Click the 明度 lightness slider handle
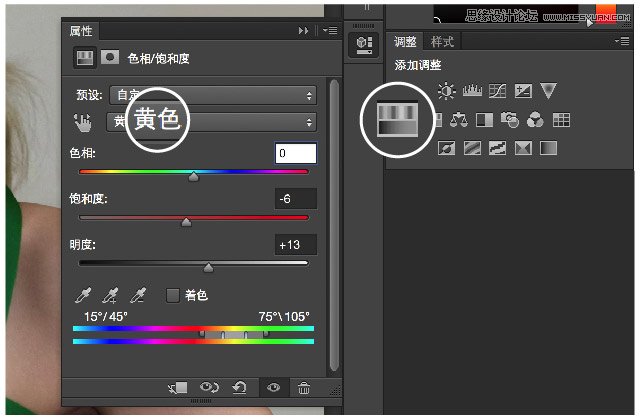The height and width of the screenshot is (418, 640). pos(208,268)
